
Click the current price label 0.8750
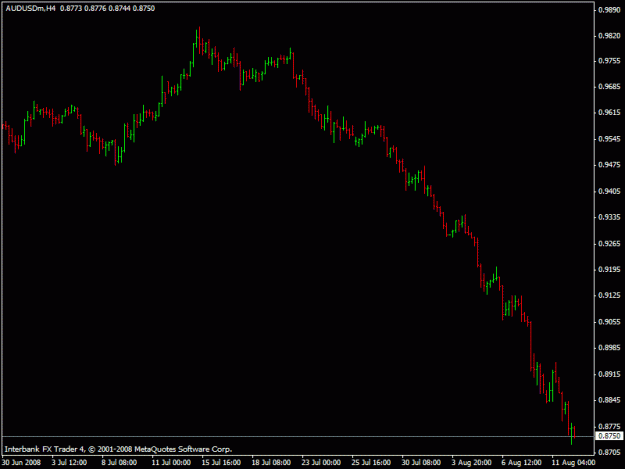pyautogui.click(x=609, y=436)
